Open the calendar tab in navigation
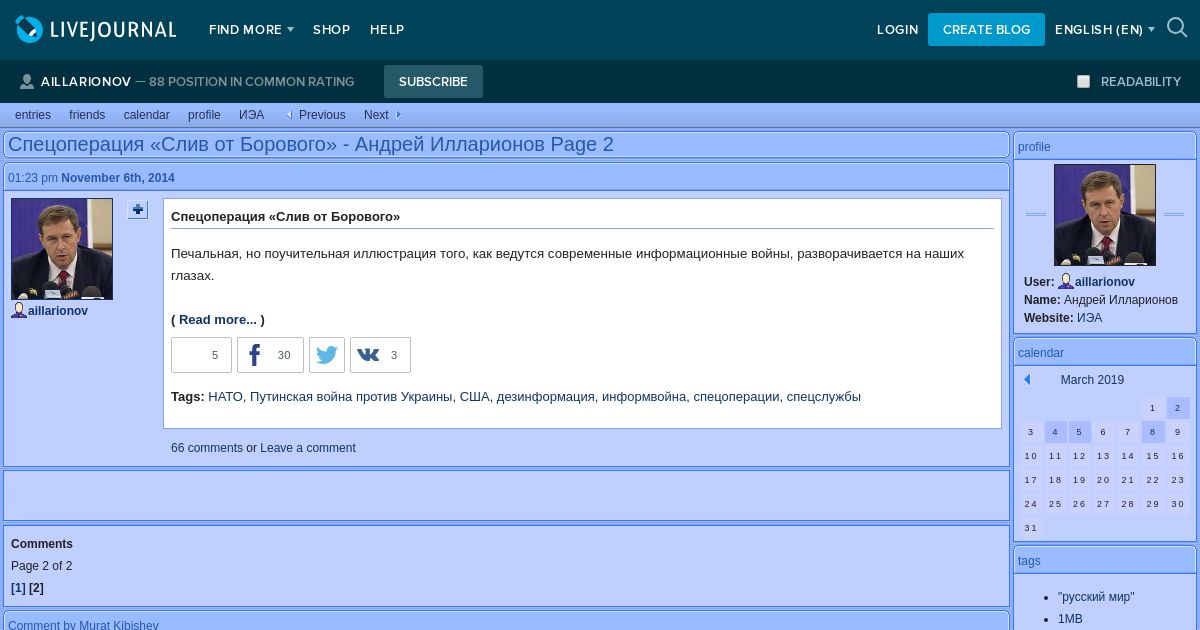The width and height of the screenshot is (1200, 630). point(147,115)
